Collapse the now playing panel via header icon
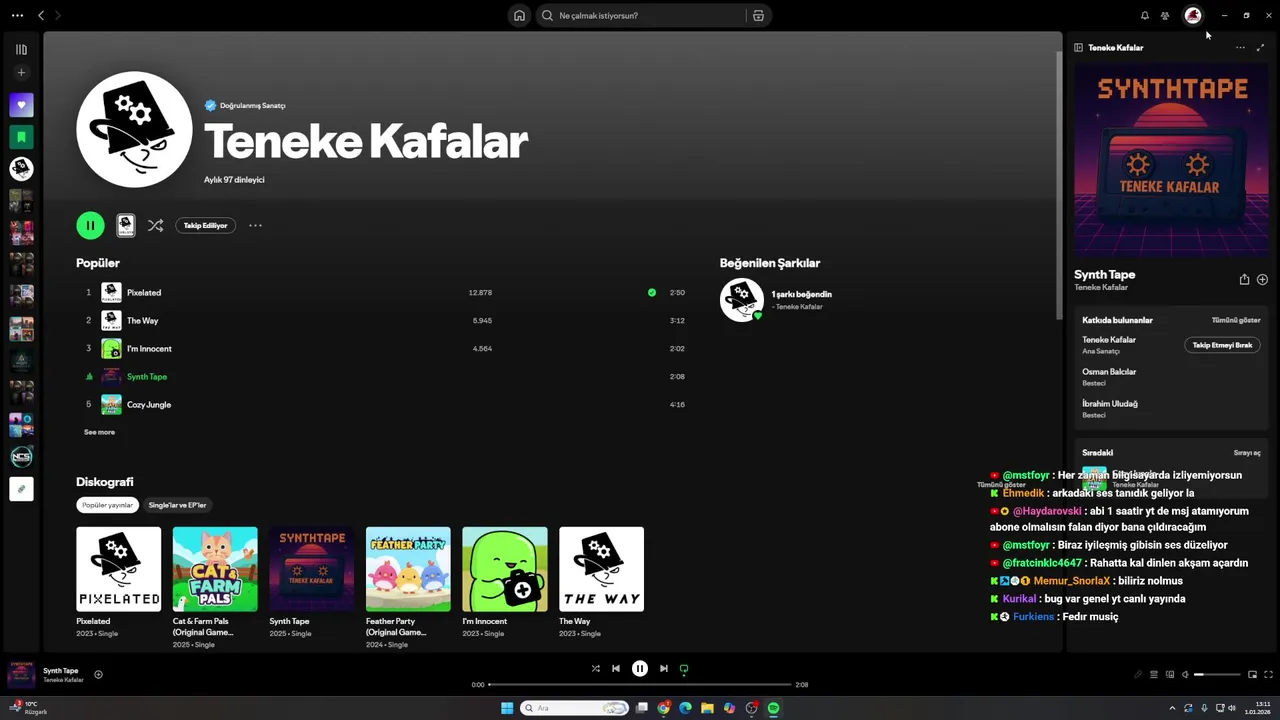The height and width of the screenshot is (720, 1280). pyautogui.click(x=1078, y=47)
